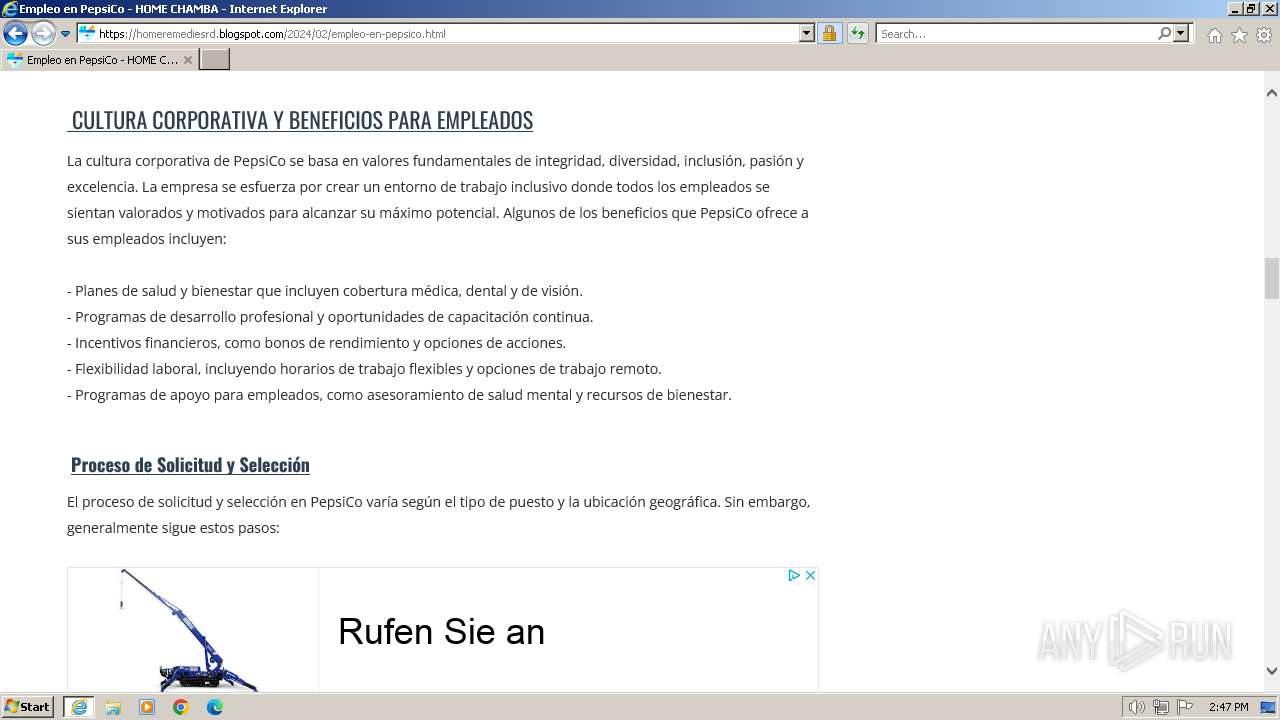Open the Tools gear icon
The image size is (1280, 720).
pos(1264,35)
